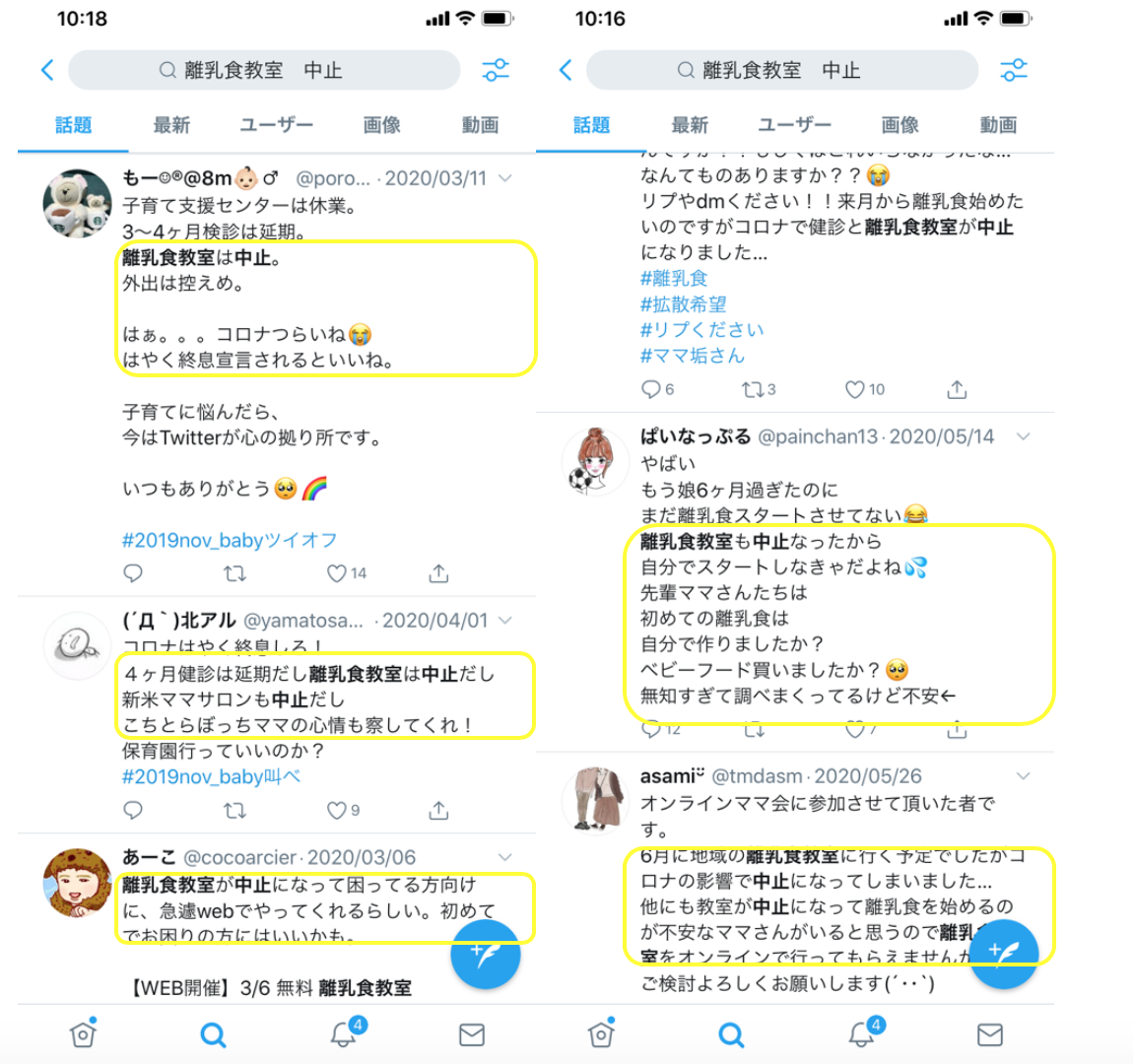Tap search field in left screen

264,70
